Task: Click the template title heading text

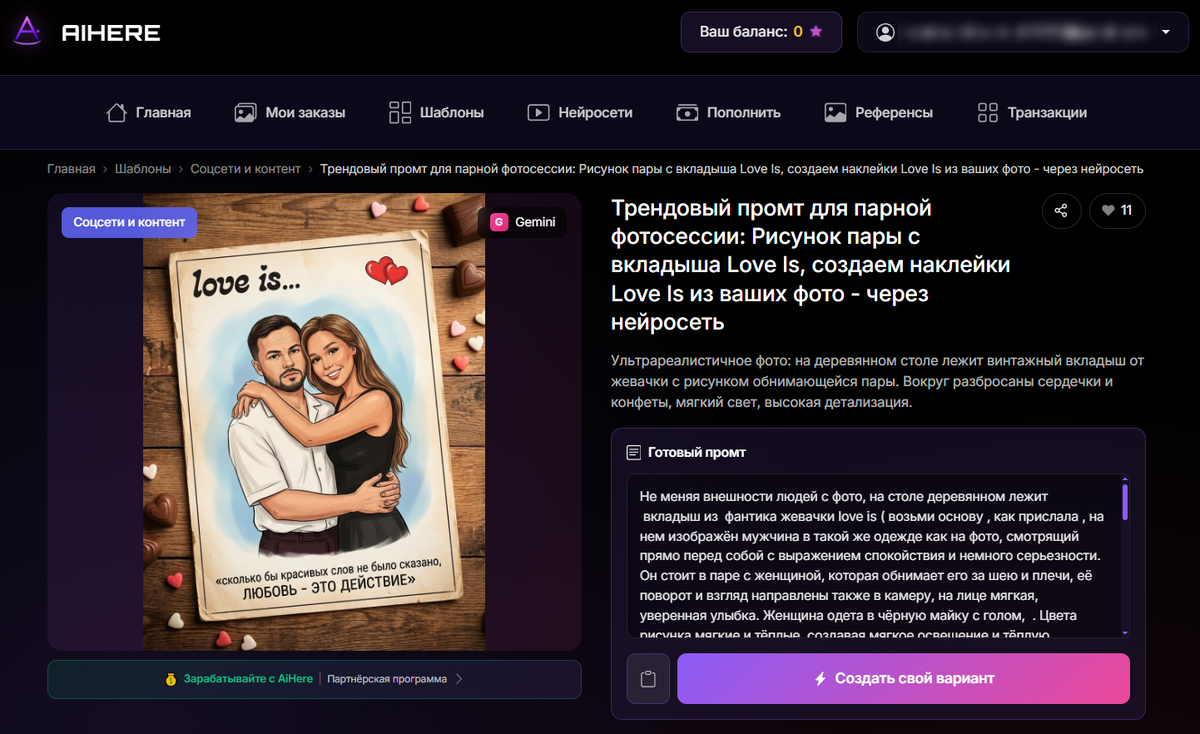Action: (811, 265)
